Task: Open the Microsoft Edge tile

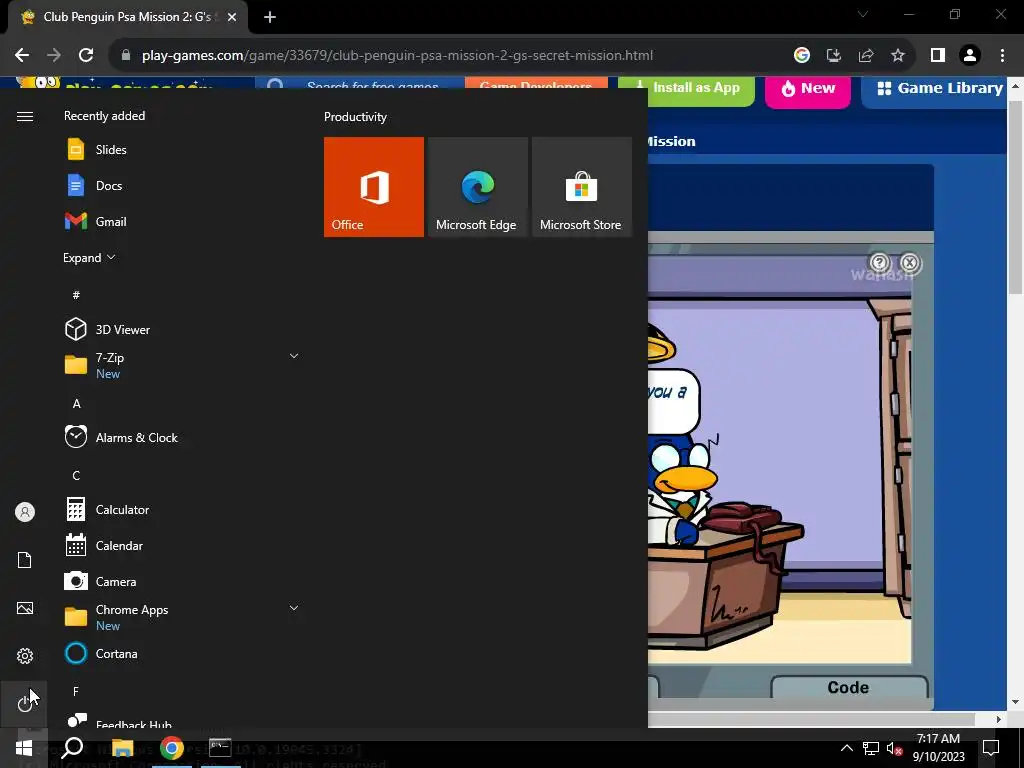Action: (x=477, y=187)
